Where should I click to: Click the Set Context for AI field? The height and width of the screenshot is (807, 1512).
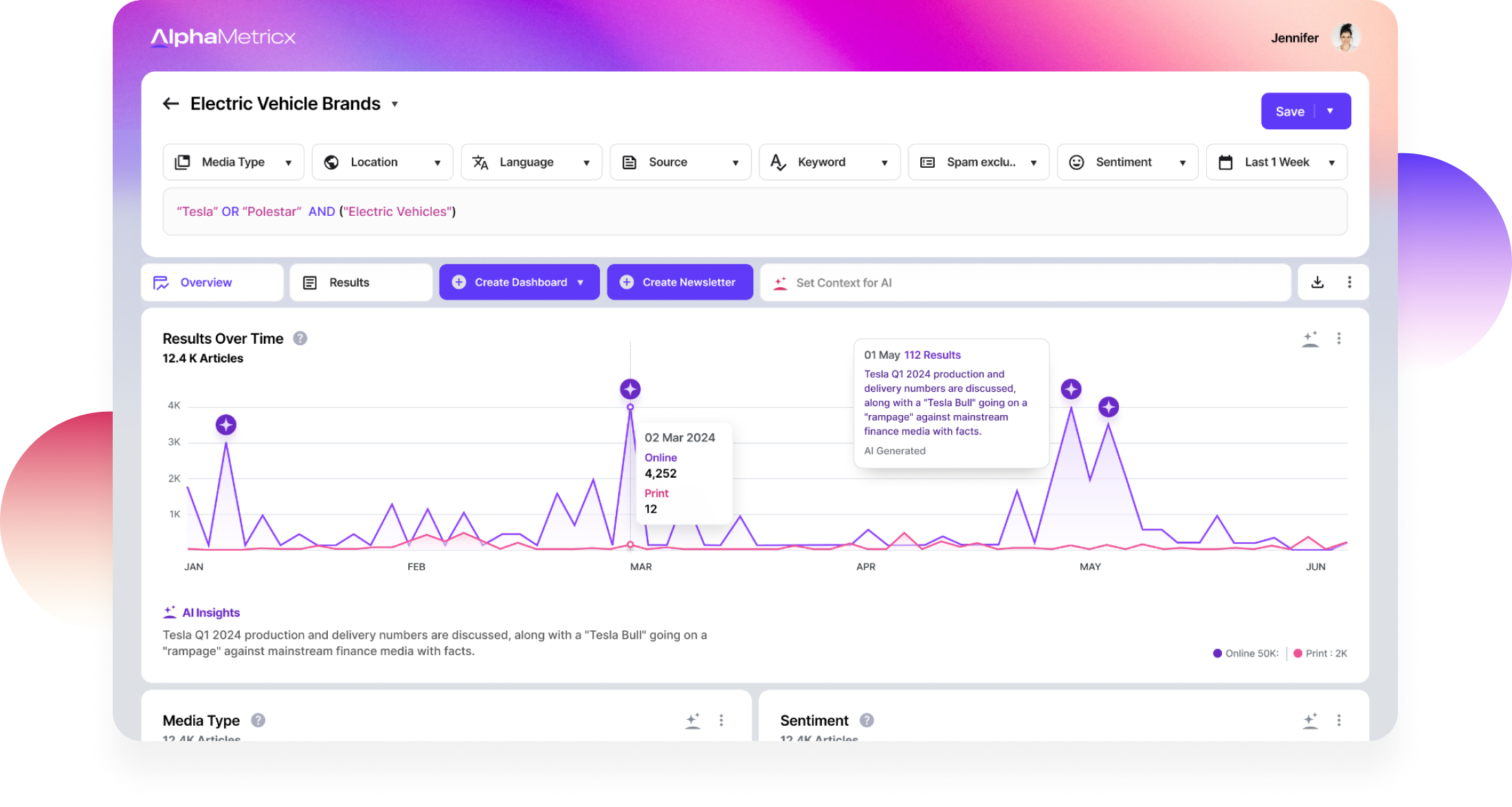(x=1025, y=283)
